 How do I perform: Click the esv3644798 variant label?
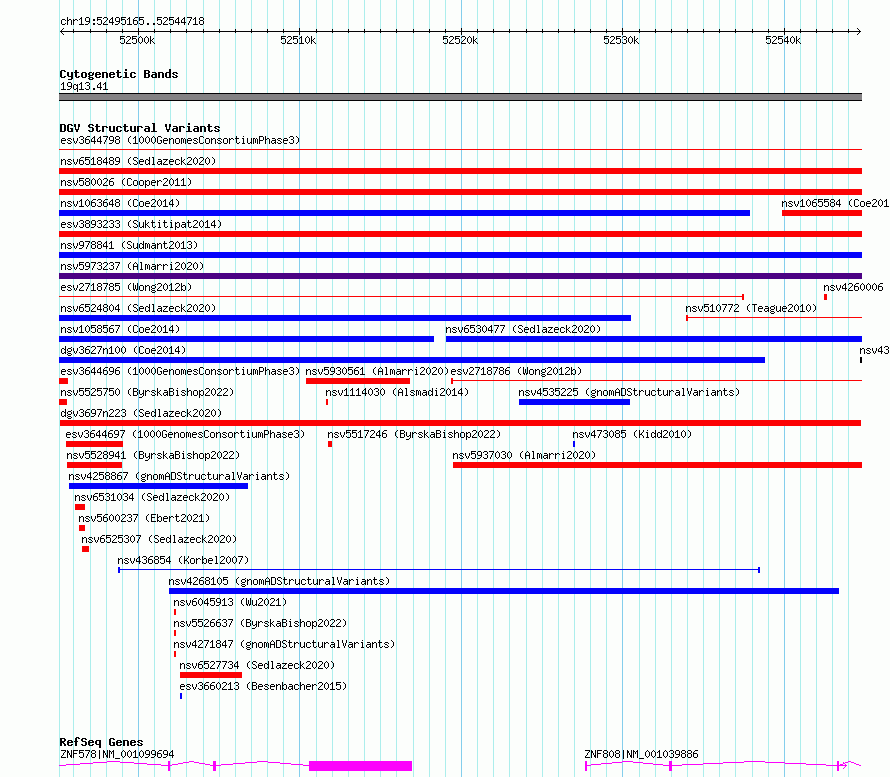180,140
